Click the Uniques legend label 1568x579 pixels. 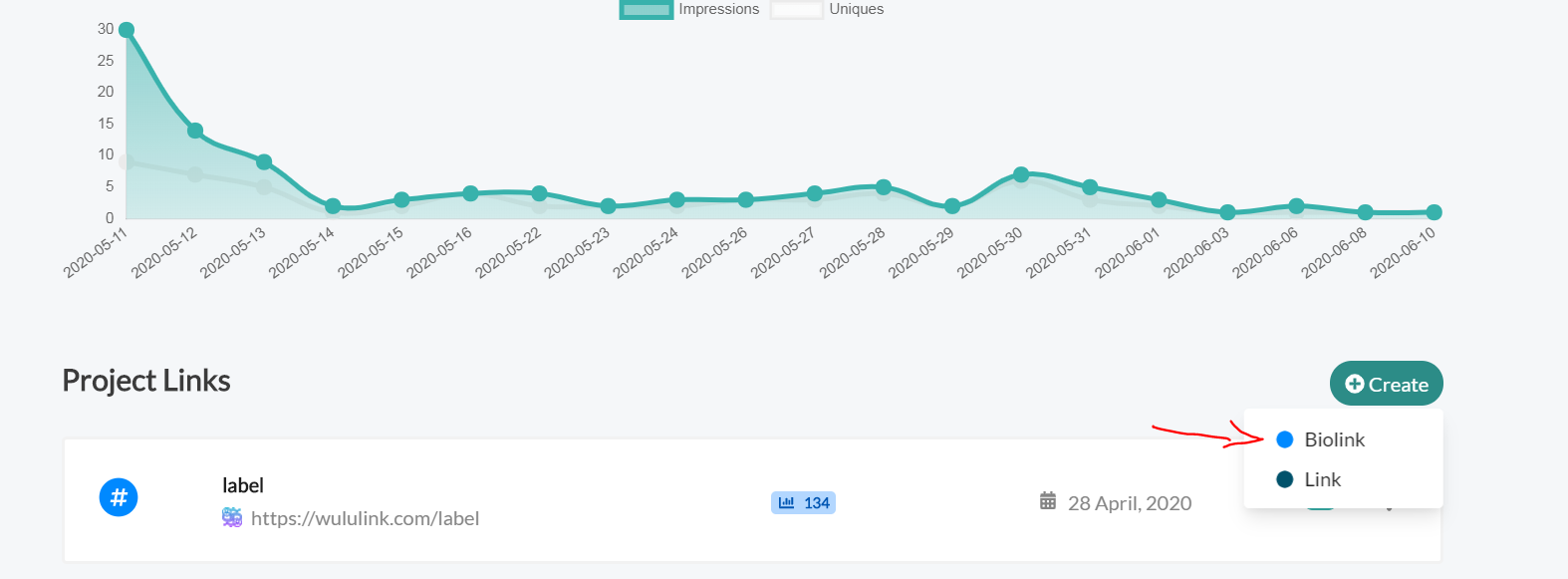coord(857,9)
